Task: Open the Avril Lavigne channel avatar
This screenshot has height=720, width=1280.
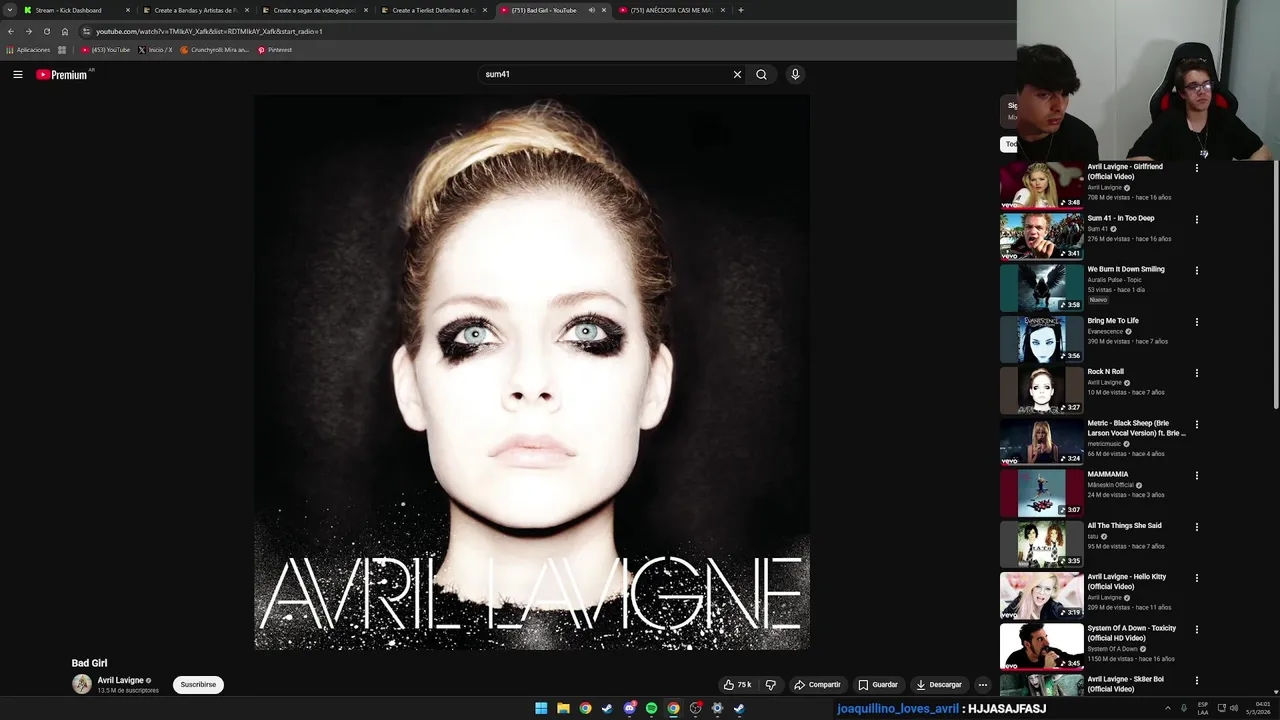Action: coord(82,684)
